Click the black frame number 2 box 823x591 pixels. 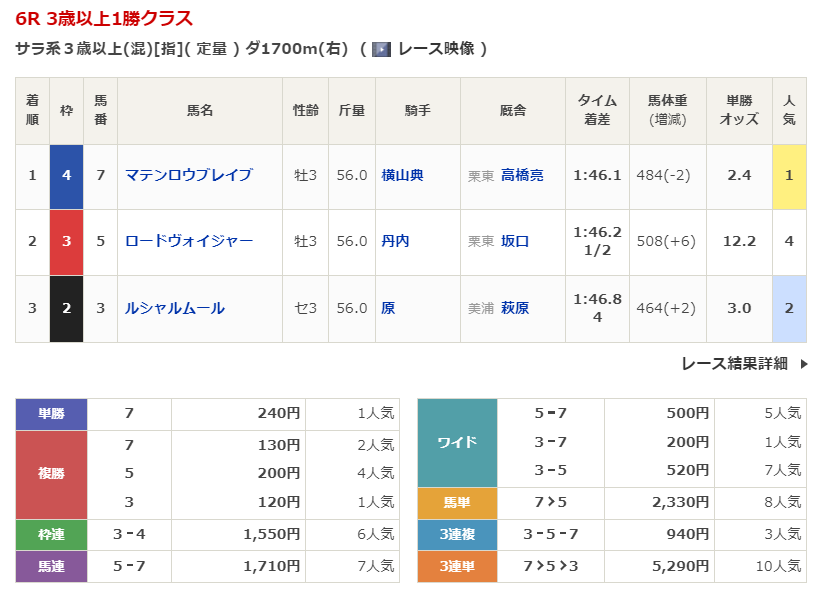[x=66, y=308]
